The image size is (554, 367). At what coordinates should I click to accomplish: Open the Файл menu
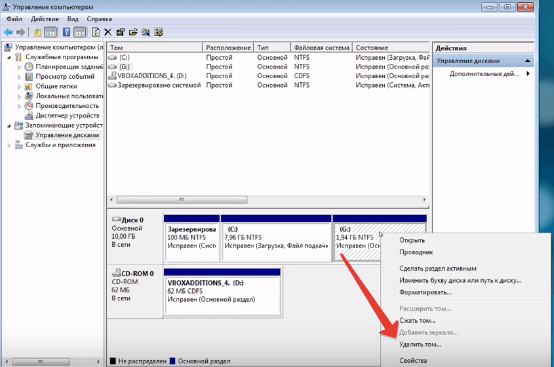click(14, 19)
